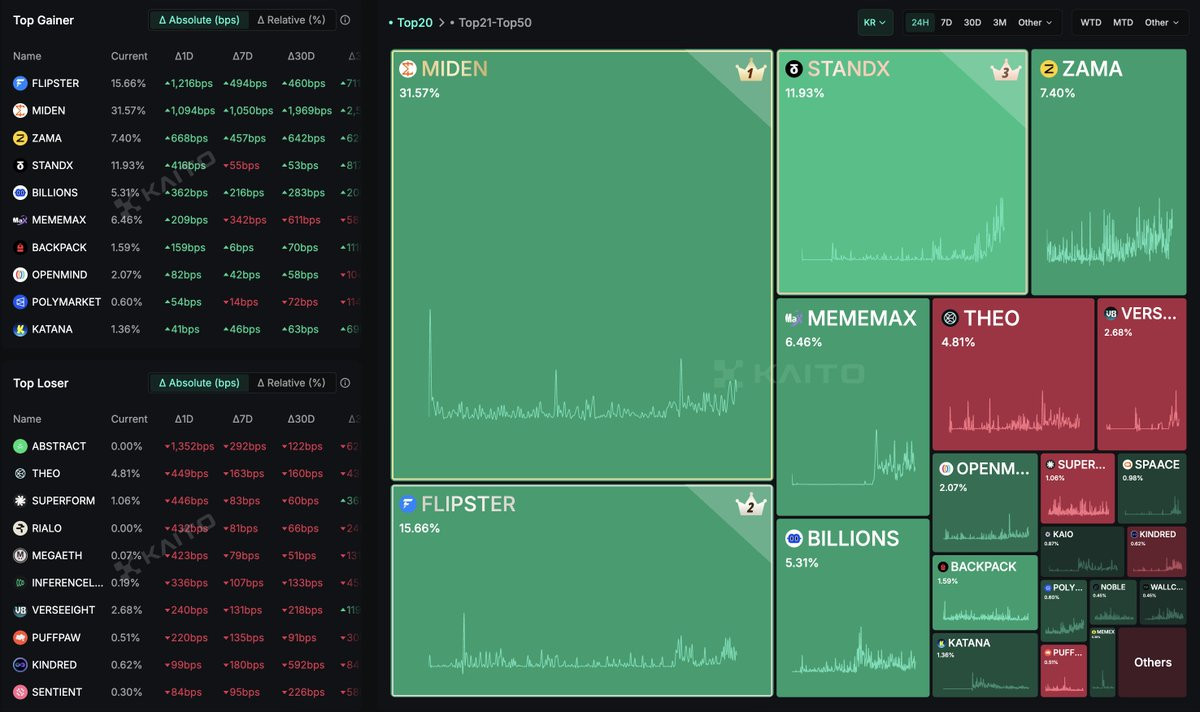Viewport: 1200px width, 712px height.
Task: Click the KINDRED logo in Top Loser list
Action: (20, 665)
